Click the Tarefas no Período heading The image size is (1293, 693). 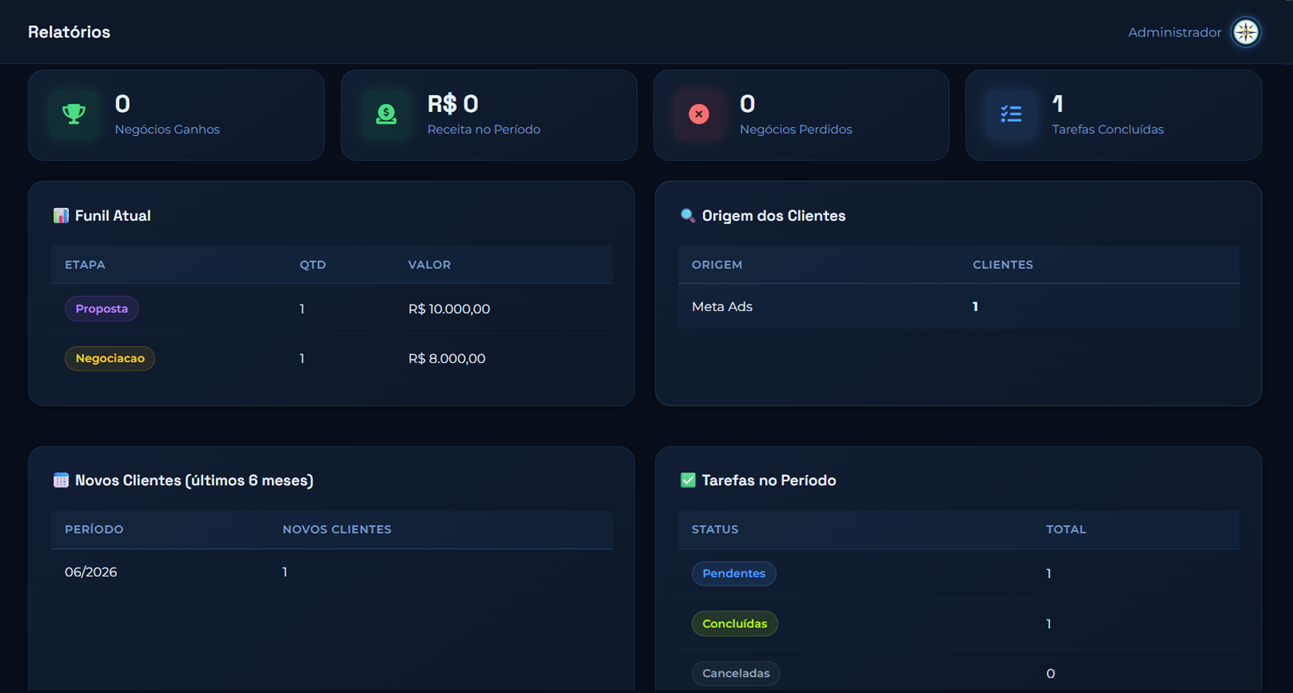[769, 481]
